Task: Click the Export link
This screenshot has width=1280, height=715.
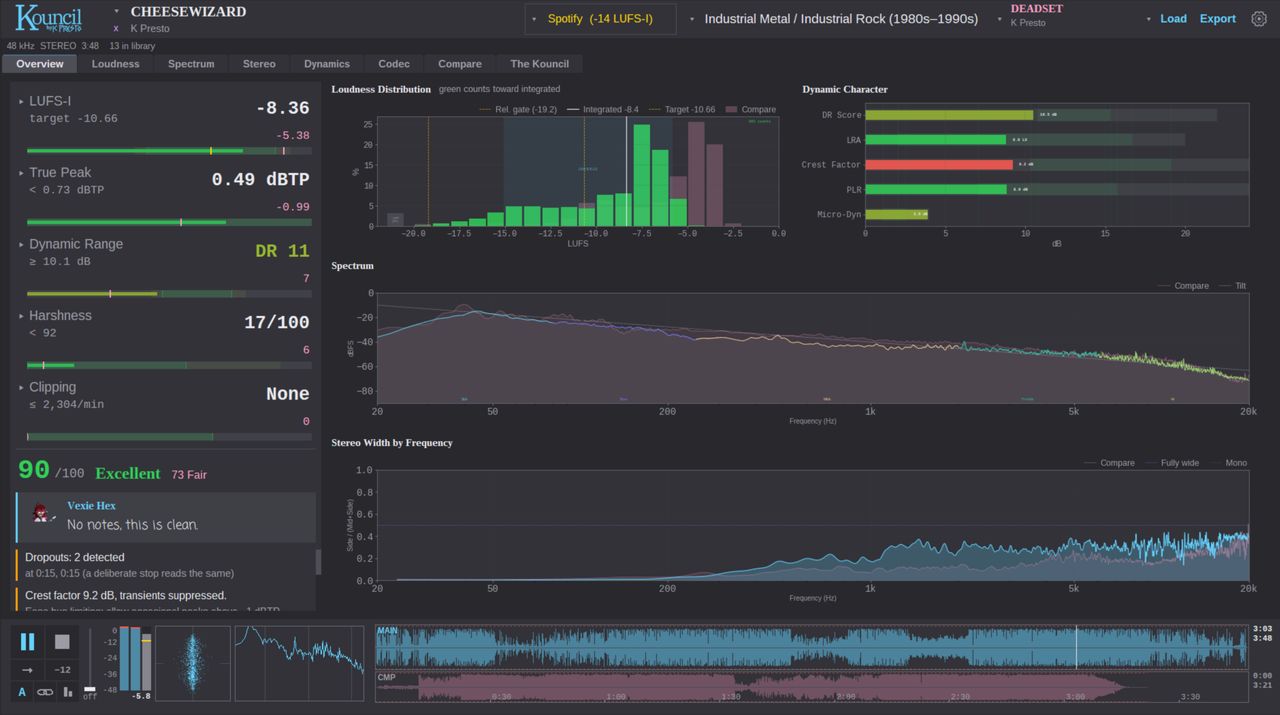Action: click(x=1217, y=19)
